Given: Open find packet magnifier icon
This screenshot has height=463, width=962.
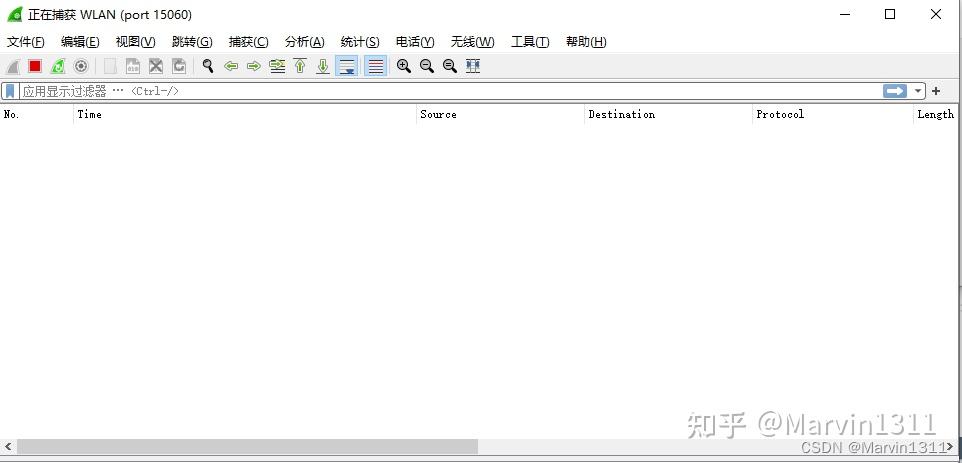Looking at the screenshot, I should [208, 66].
